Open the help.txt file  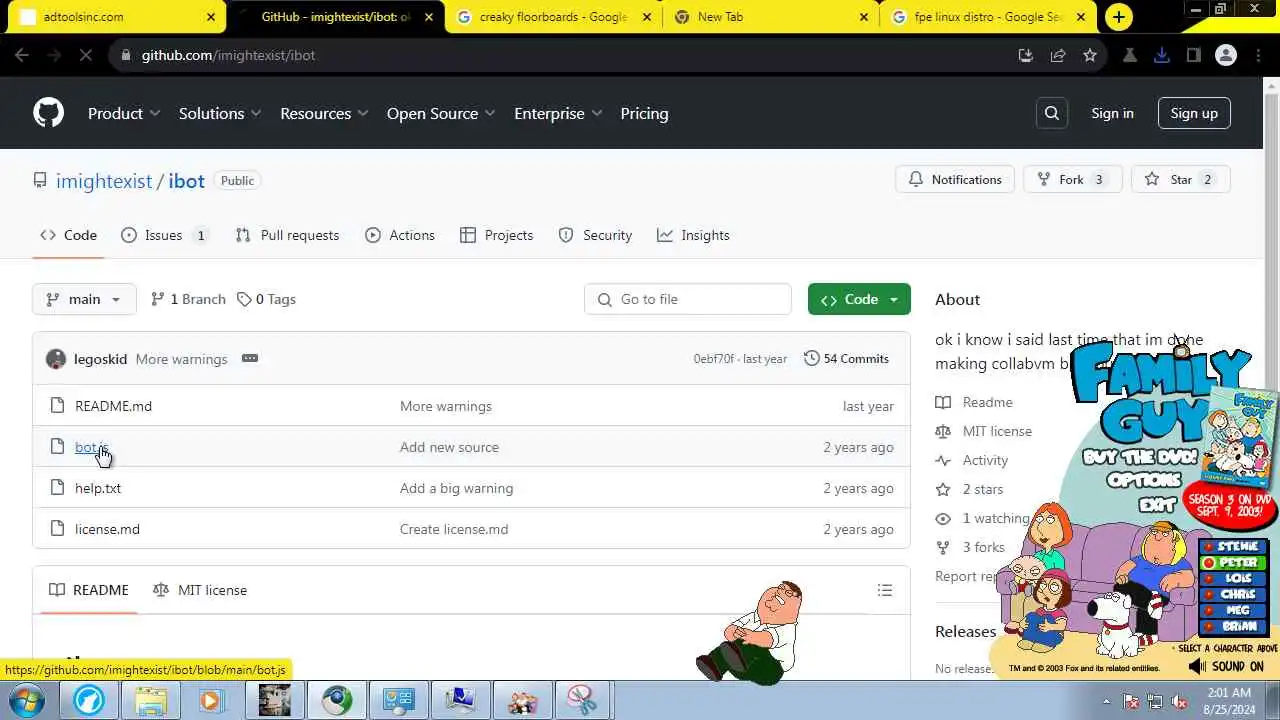point(98,488)
